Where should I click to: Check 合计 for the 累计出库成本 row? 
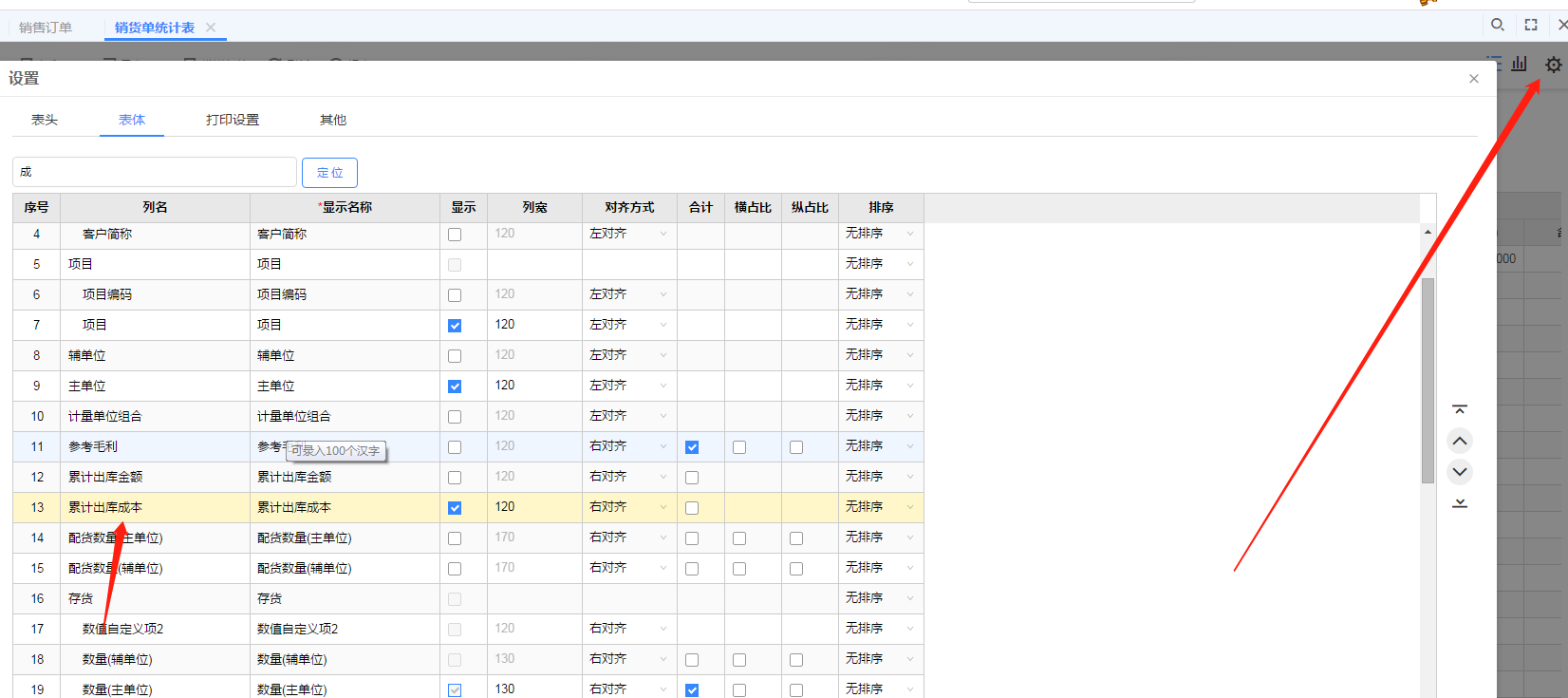pyautogui.click(x=692, y=508)
